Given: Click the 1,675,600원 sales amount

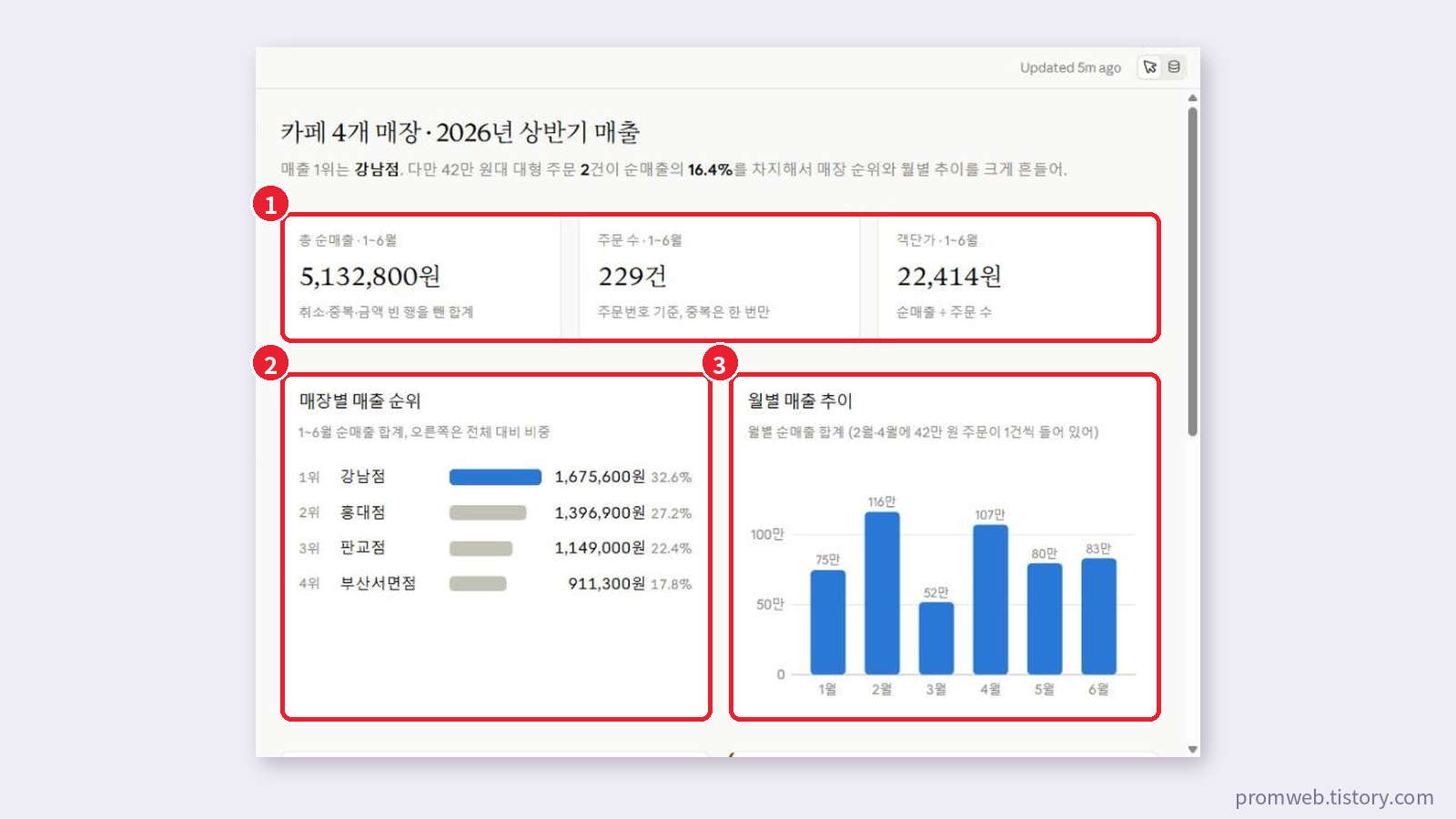Looking at the screenshot, I should [600, 476].
